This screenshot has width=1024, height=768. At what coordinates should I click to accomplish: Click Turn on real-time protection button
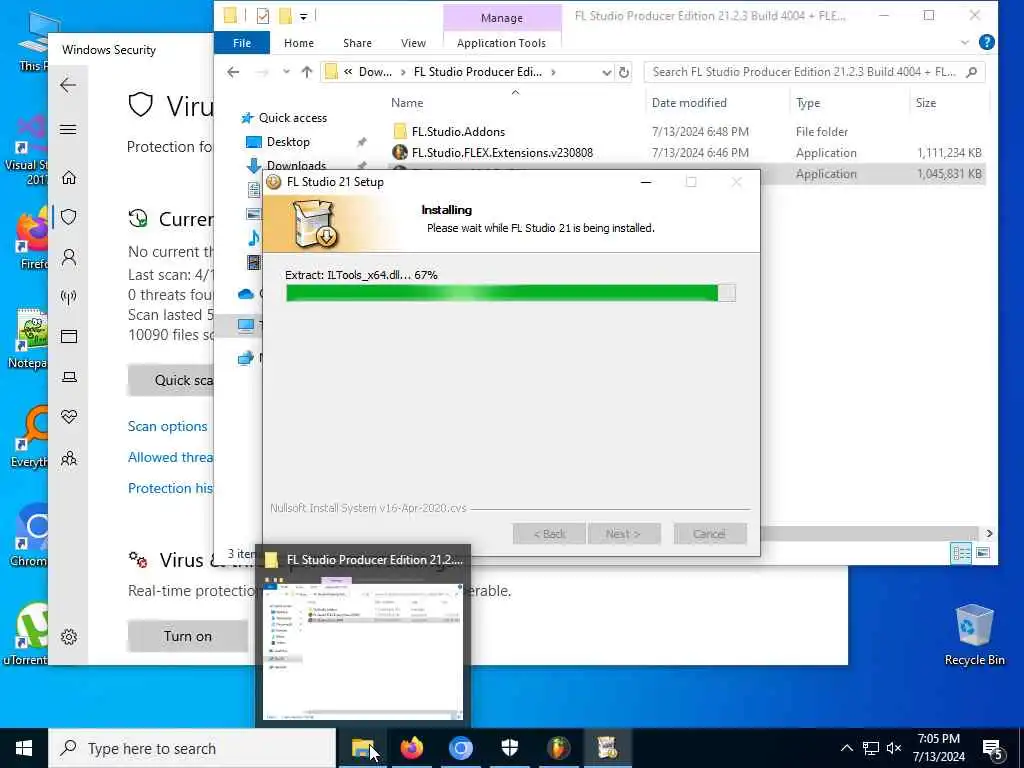188,635
